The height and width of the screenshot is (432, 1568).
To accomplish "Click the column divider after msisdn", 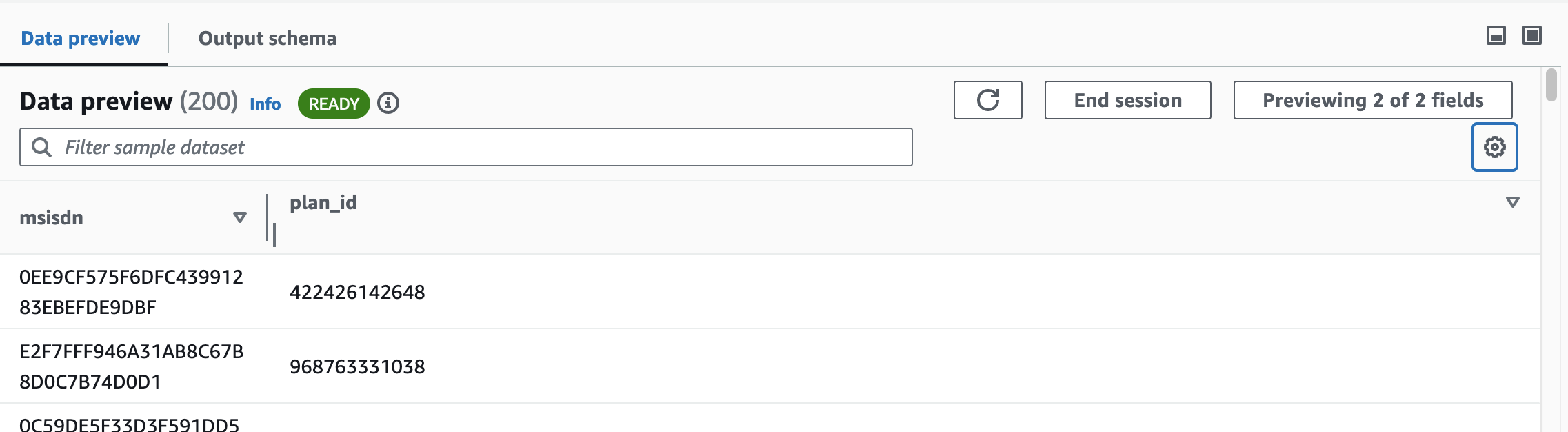I will [x=268, y=217].
